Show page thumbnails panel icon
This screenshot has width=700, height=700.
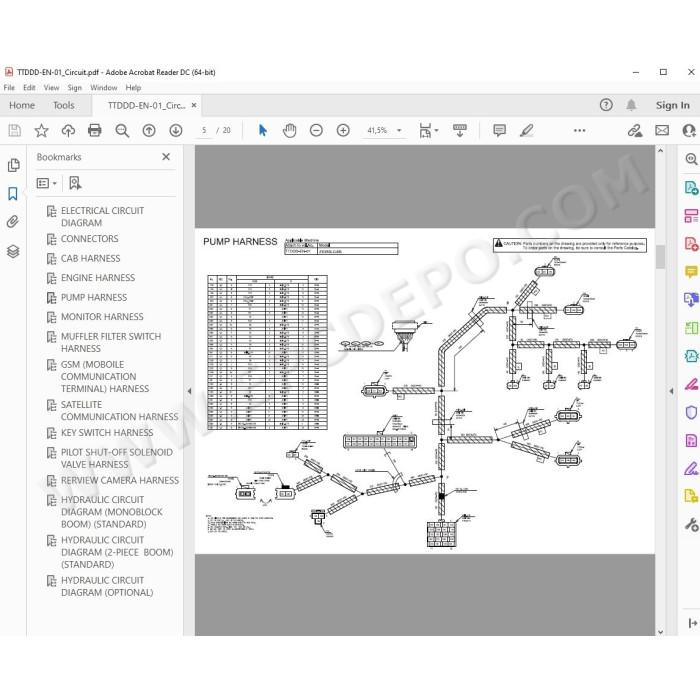click(x=13, y=165)
